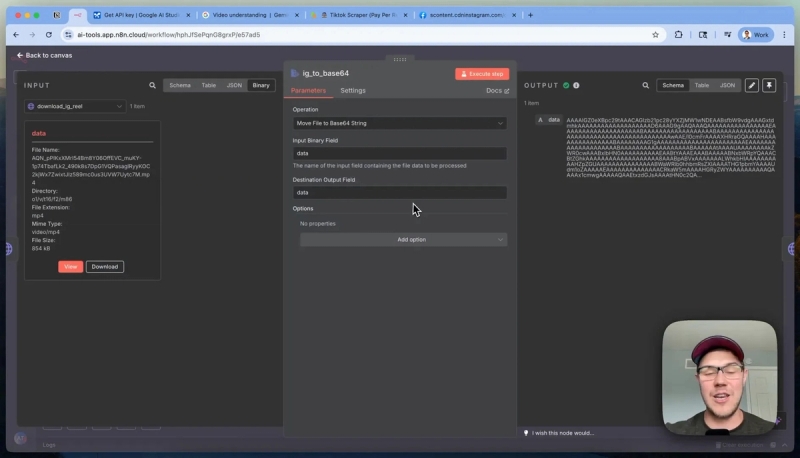This screenshot has width=800, height=458.
Task: Pin the output data
Action: 769,86
